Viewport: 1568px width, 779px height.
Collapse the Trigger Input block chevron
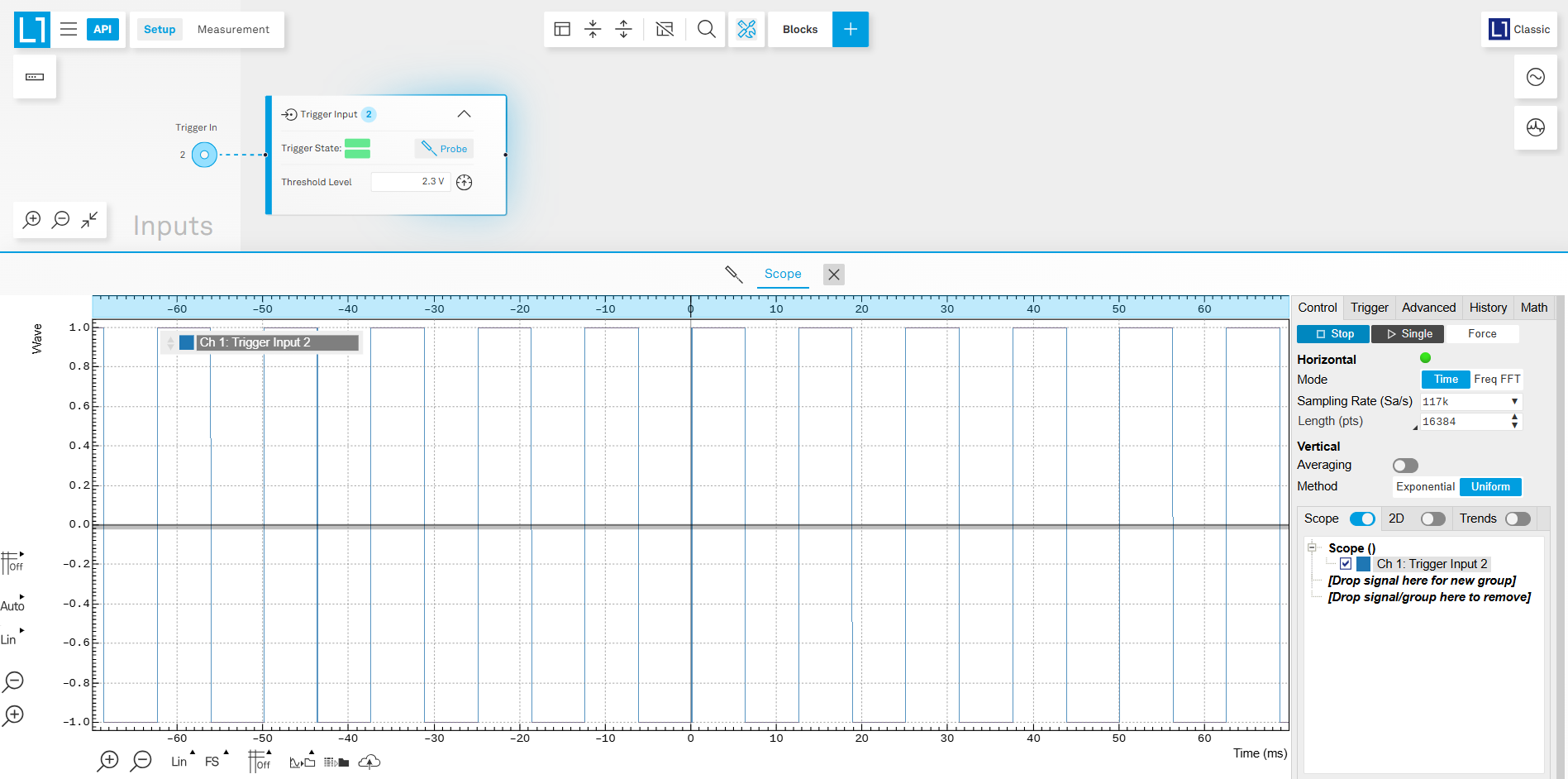(464, 114)
